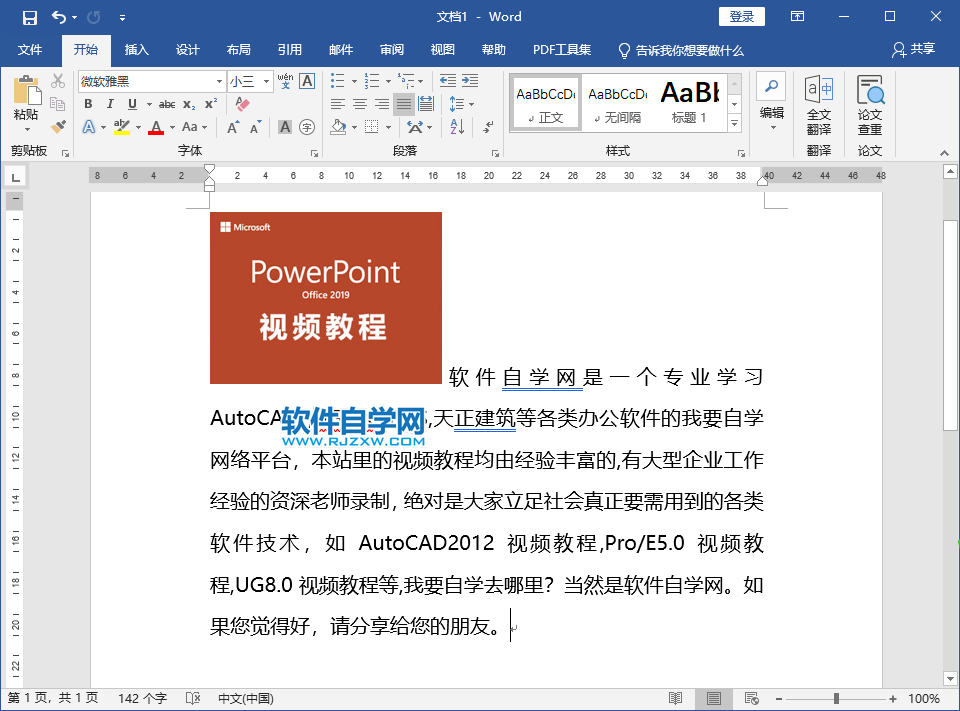Open the font name dropdown (微软雅黑)
Viewport: 960px width, 711px height.
pyautogui.click(x=219, y=81)
